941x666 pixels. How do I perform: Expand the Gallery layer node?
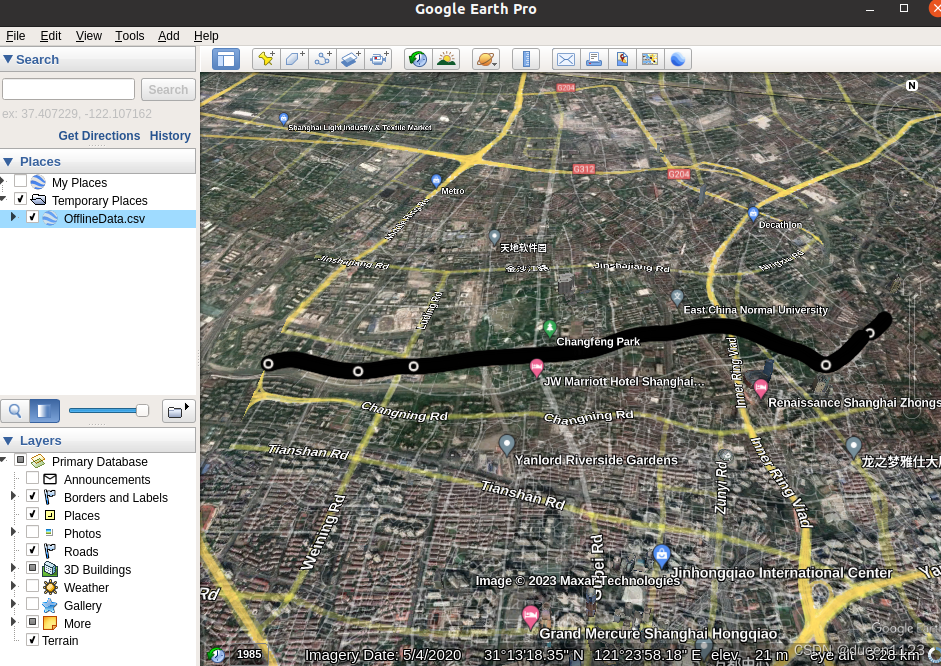[13, 604]
